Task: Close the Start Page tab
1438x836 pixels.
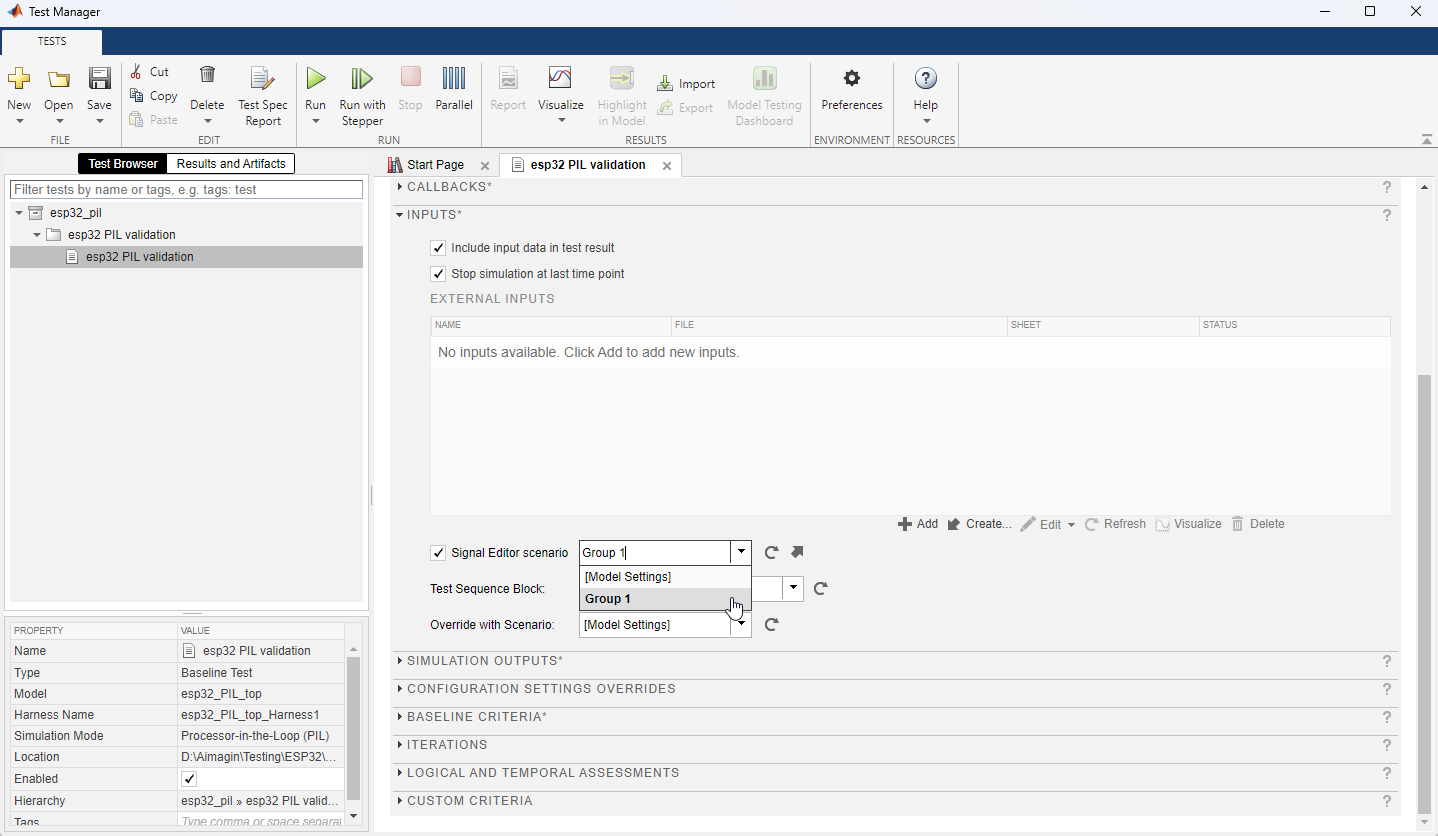Action: (x=485, y=166)
